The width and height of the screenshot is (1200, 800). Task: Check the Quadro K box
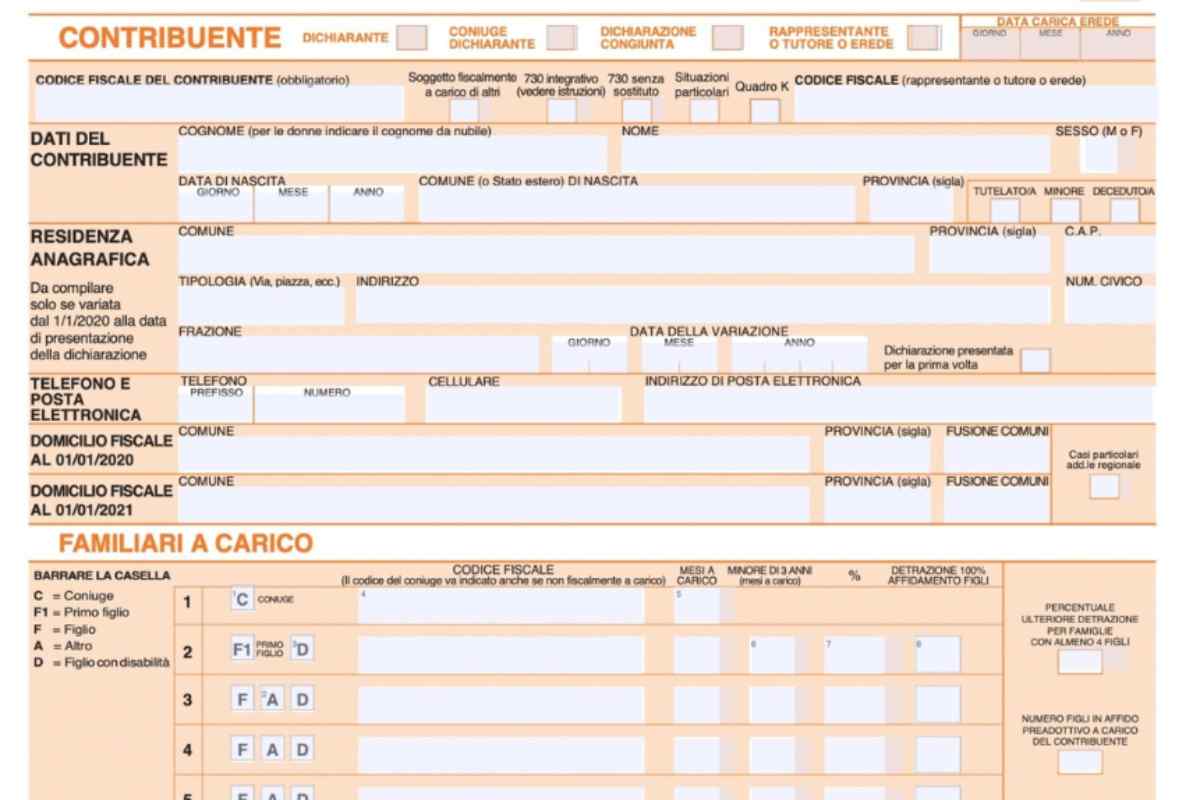pos(764,110)
